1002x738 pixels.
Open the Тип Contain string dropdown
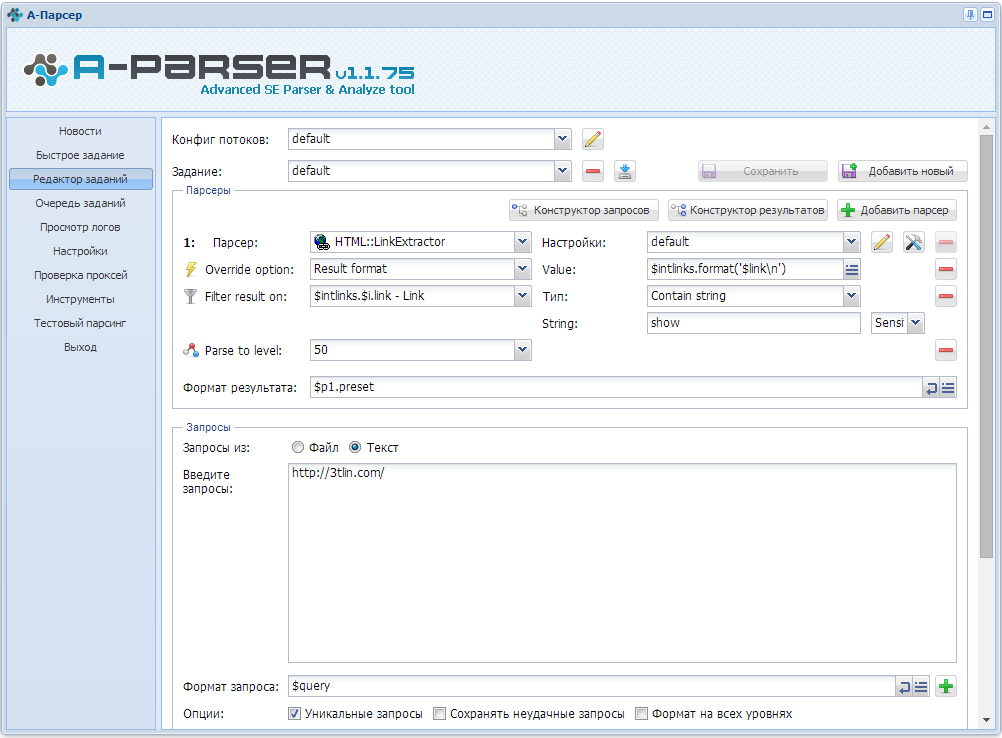click(x=851, y=295)
